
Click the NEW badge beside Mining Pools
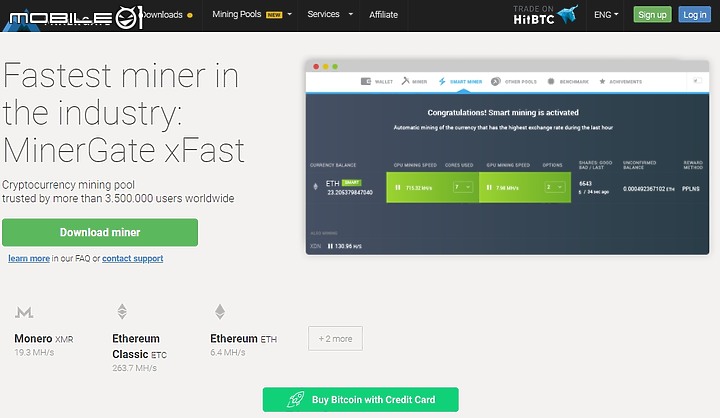(x=274, y=15)
